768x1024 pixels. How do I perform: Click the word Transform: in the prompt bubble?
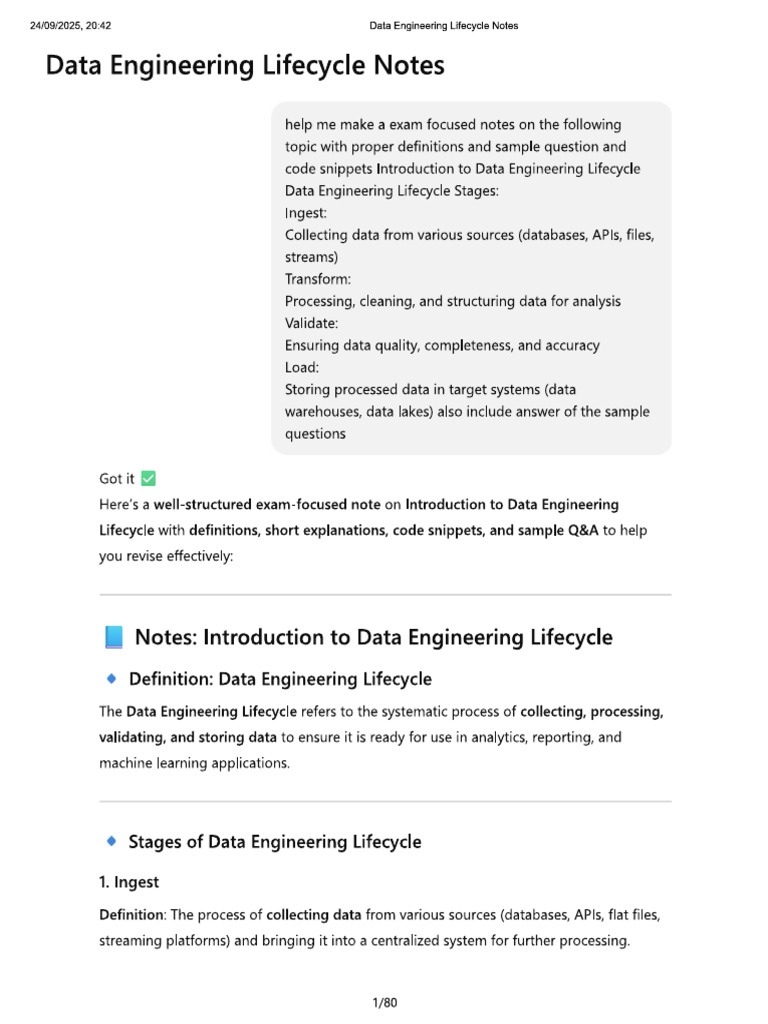(x=317, y=279)
